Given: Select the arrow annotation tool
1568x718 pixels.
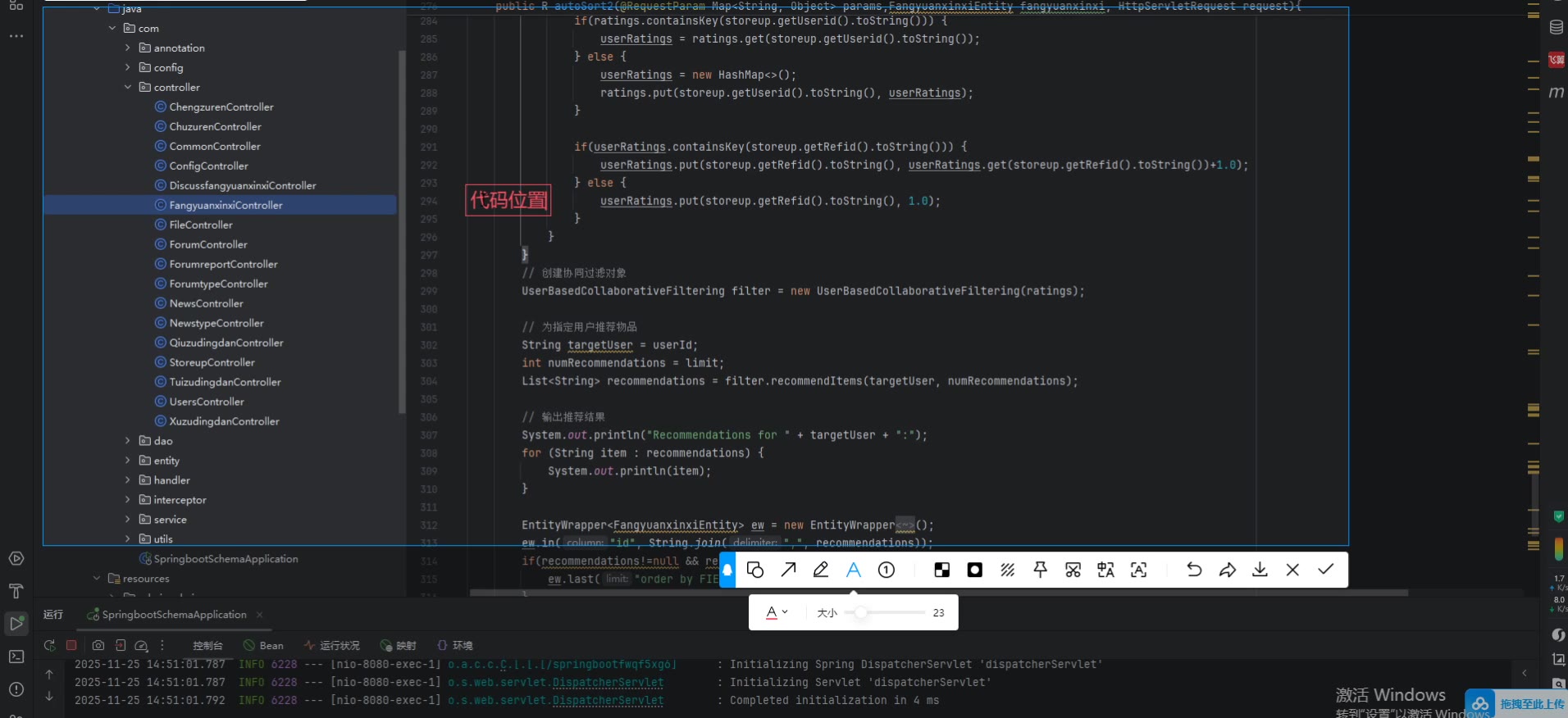Looking at the screenshot, I should click(x=788, y=570).
